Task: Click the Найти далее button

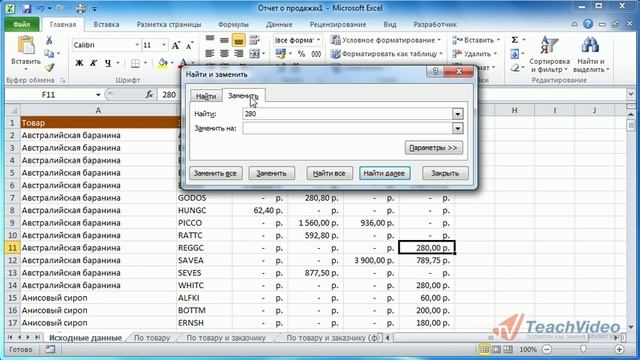Action: 384,173
